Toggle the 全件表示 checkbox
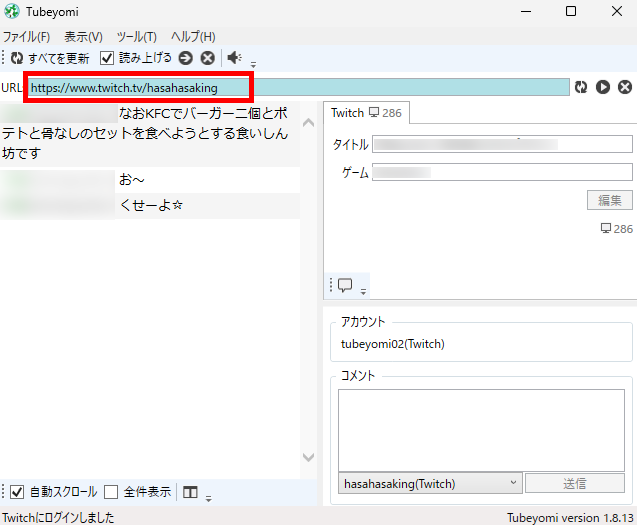The width and height of the screenshot is (637, 525). [111, 492]
